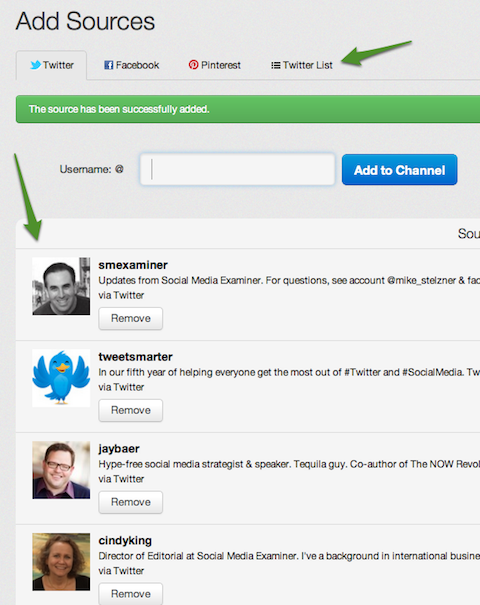
Task: Open tweetsmarter blue bird avatar
Action: (61, 378)
